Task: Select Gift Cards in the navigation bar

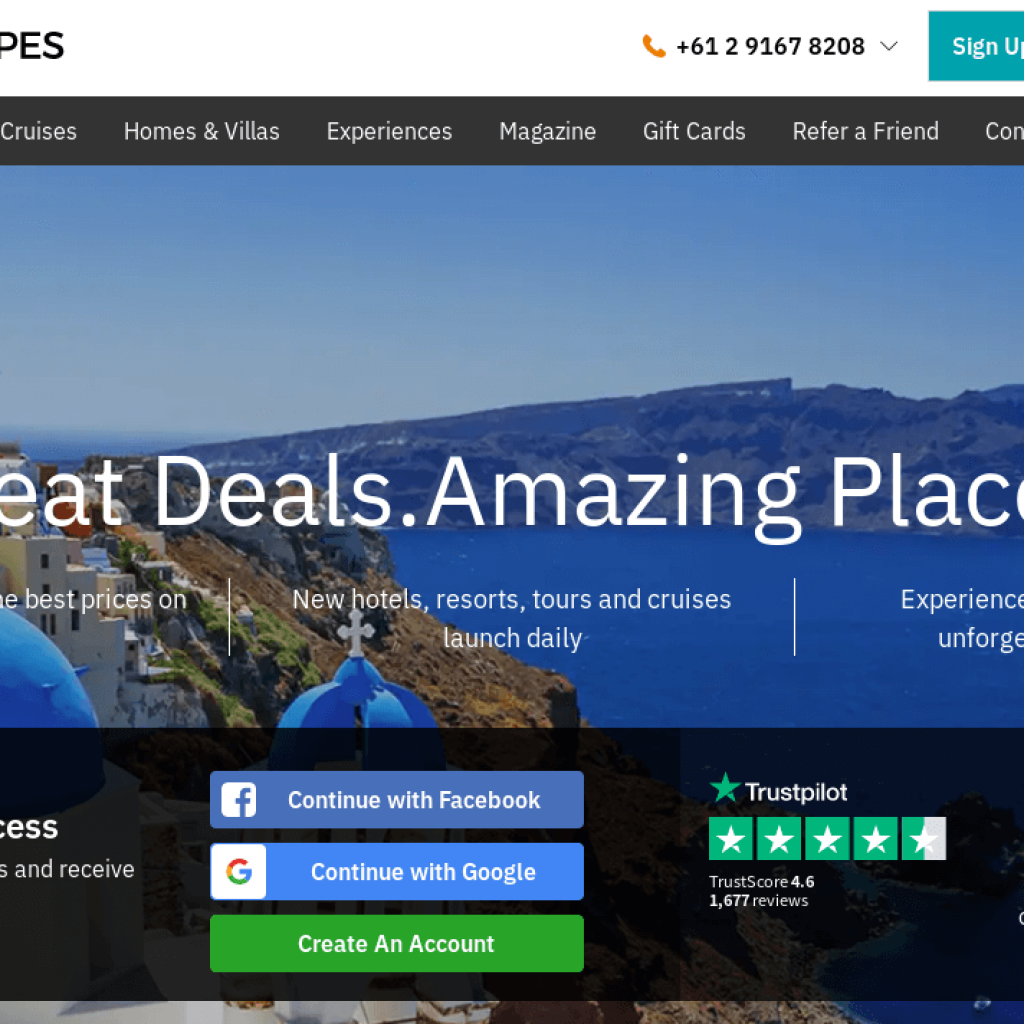Action: click(x=694, y=131)
